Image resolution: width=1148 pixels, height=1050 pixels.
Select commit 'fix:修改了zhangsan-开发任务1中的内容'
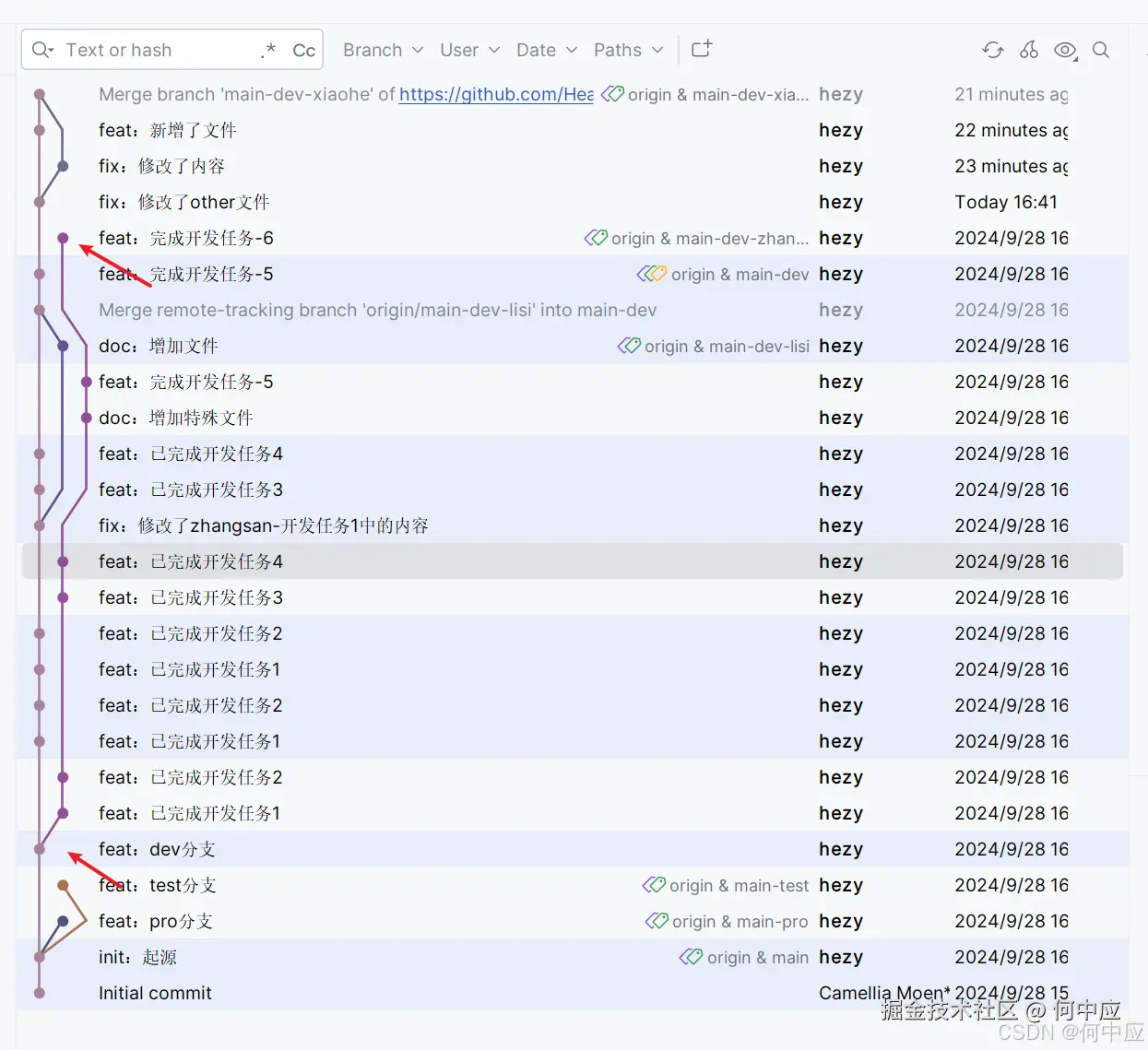click(572, 525)
